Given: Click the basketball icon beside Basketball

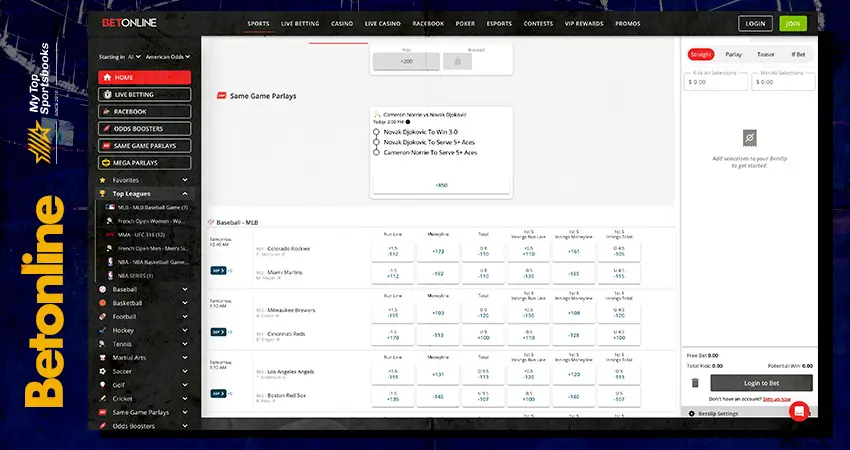Looking at the screenshot, I should tap(102, 303).
